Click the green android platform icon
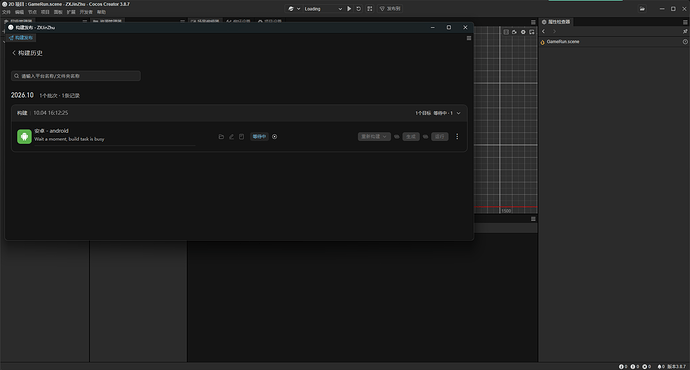This screenshot has width=690, height=370. tap(24, 136)
